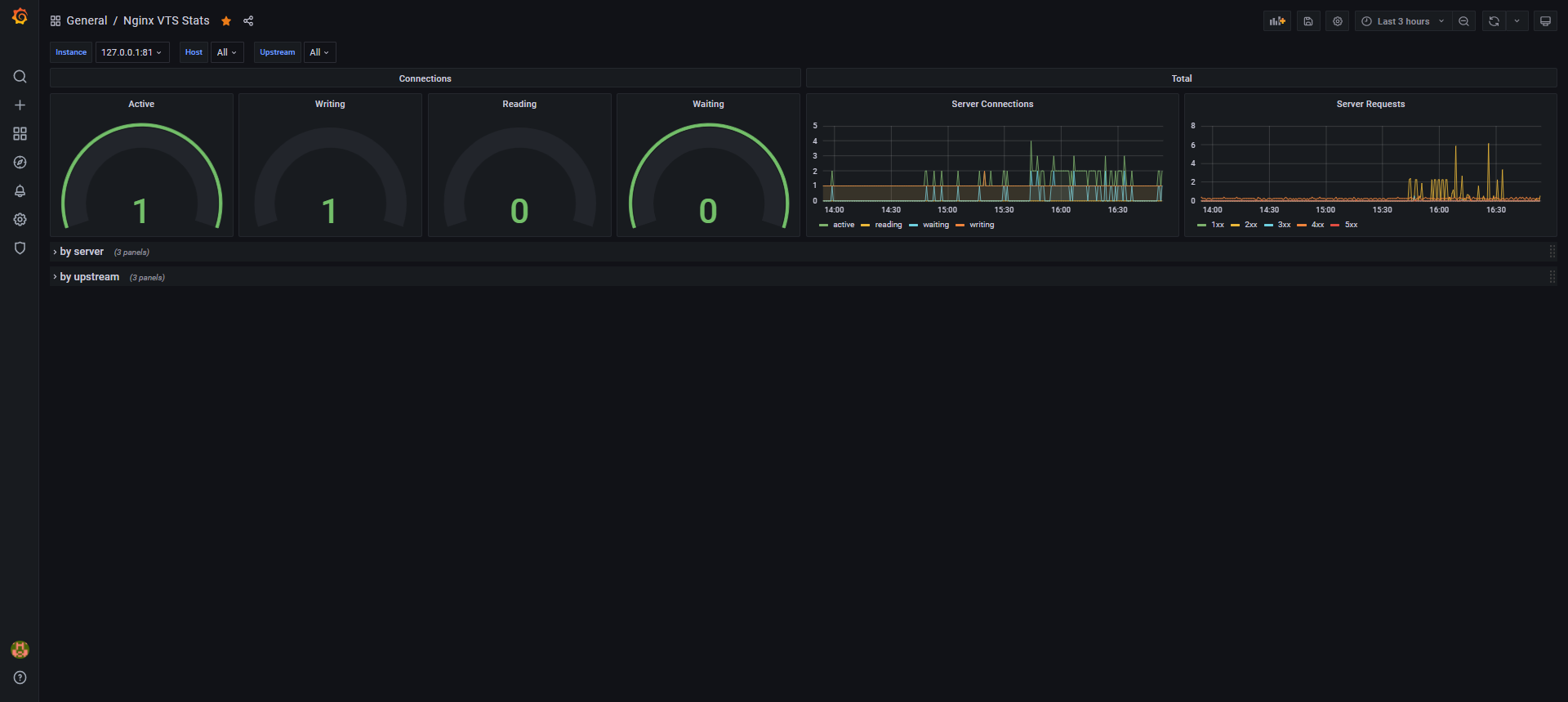The height and width of the screenshot is (702, 1568).
Task: Open the Instance 127.0.0.1:81 dropdown
Action: (132, 52)
